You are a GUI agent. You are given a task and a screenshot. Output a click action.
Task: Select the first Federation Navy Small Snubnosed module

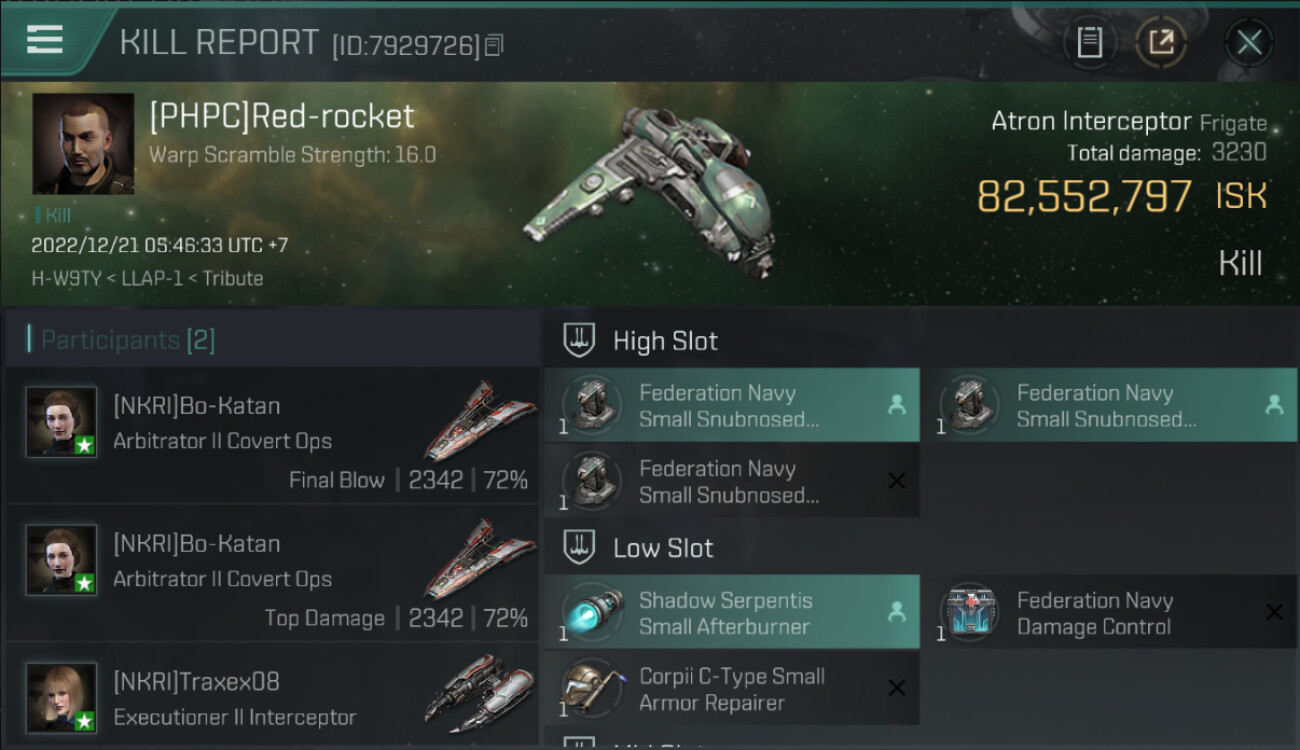pyautogui.click(x=730, y=406)
